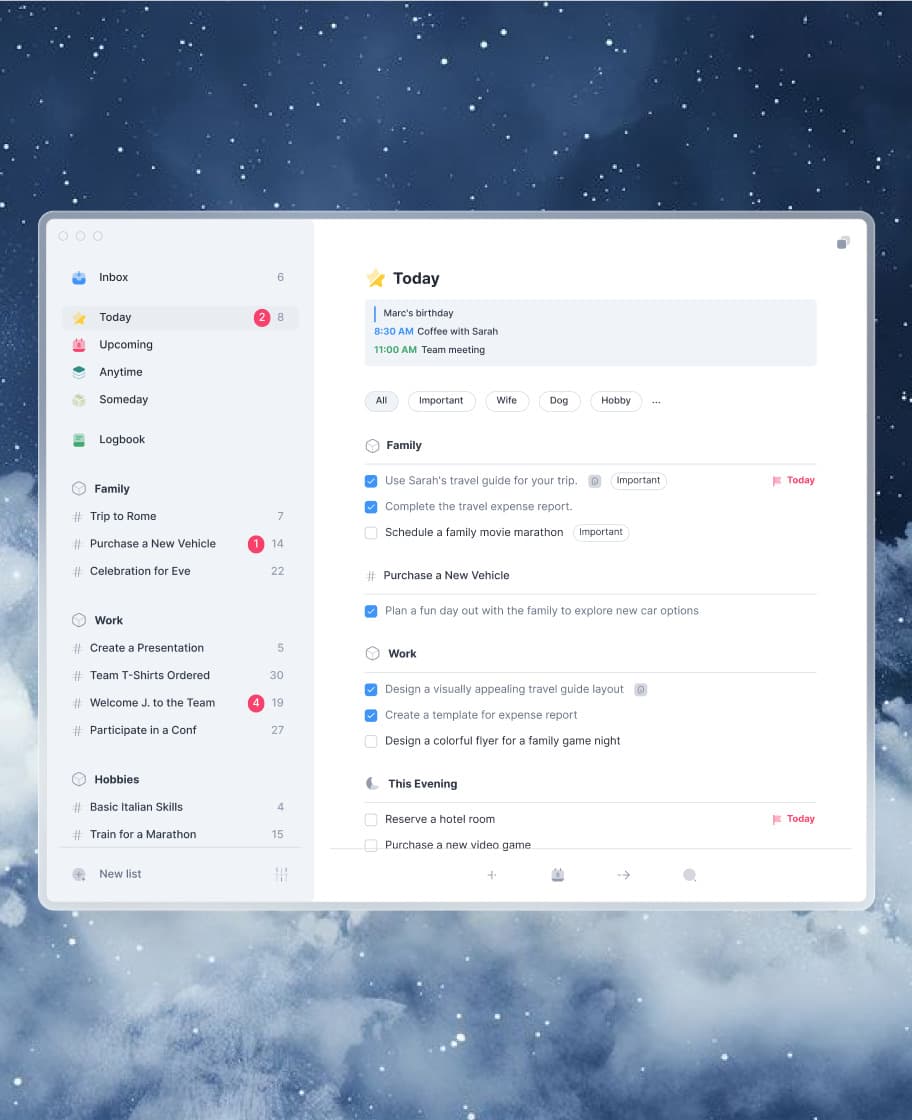The height and width of the screenshot is (1120, 912).
Task: Uncheck Plan a fun day out task
Action: 371,611
